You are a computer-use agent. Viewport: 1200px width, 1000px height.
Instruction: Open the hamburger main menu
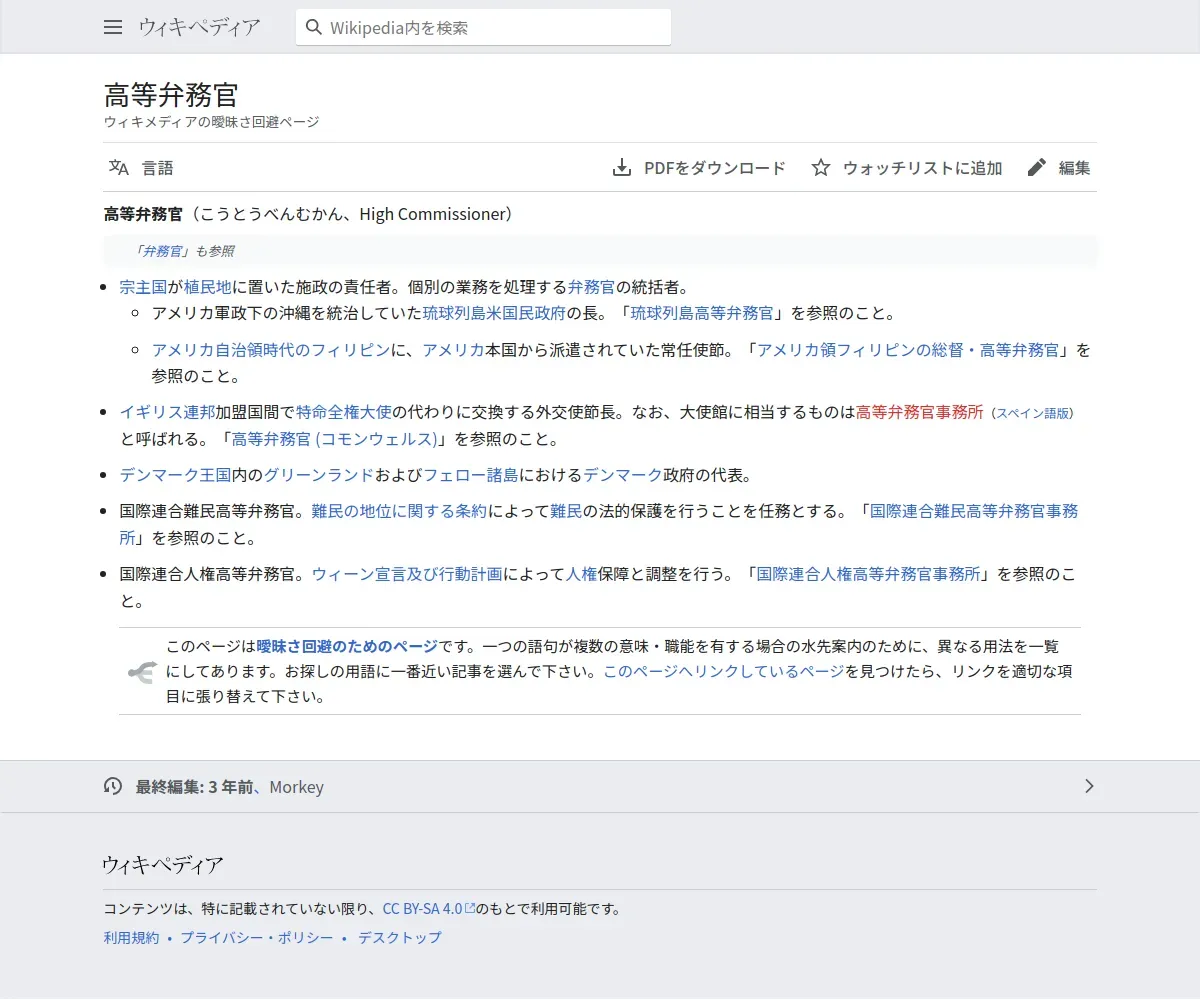113,27
